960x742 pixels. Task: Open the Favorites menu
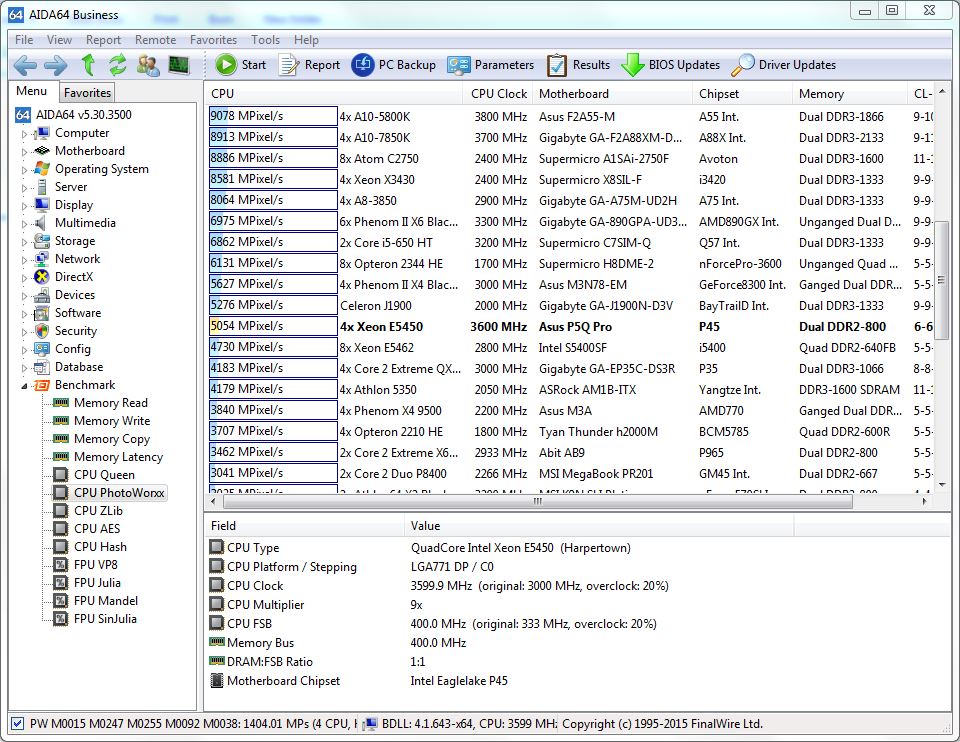(214, 40)
